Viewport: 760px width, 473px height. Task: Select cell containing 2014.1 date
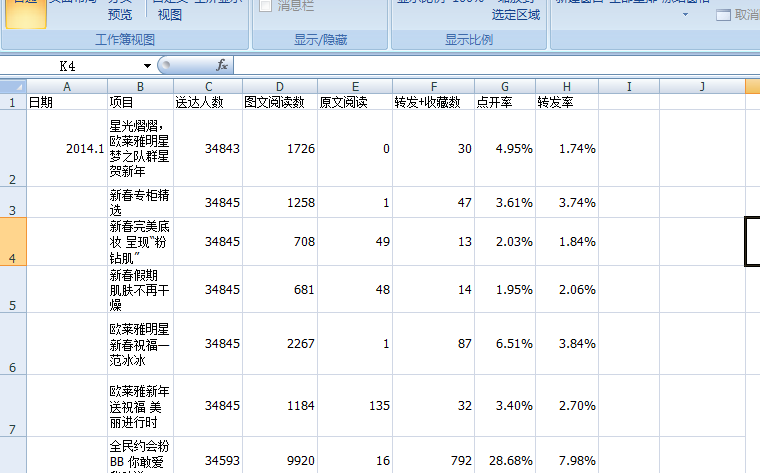point(66,149)
